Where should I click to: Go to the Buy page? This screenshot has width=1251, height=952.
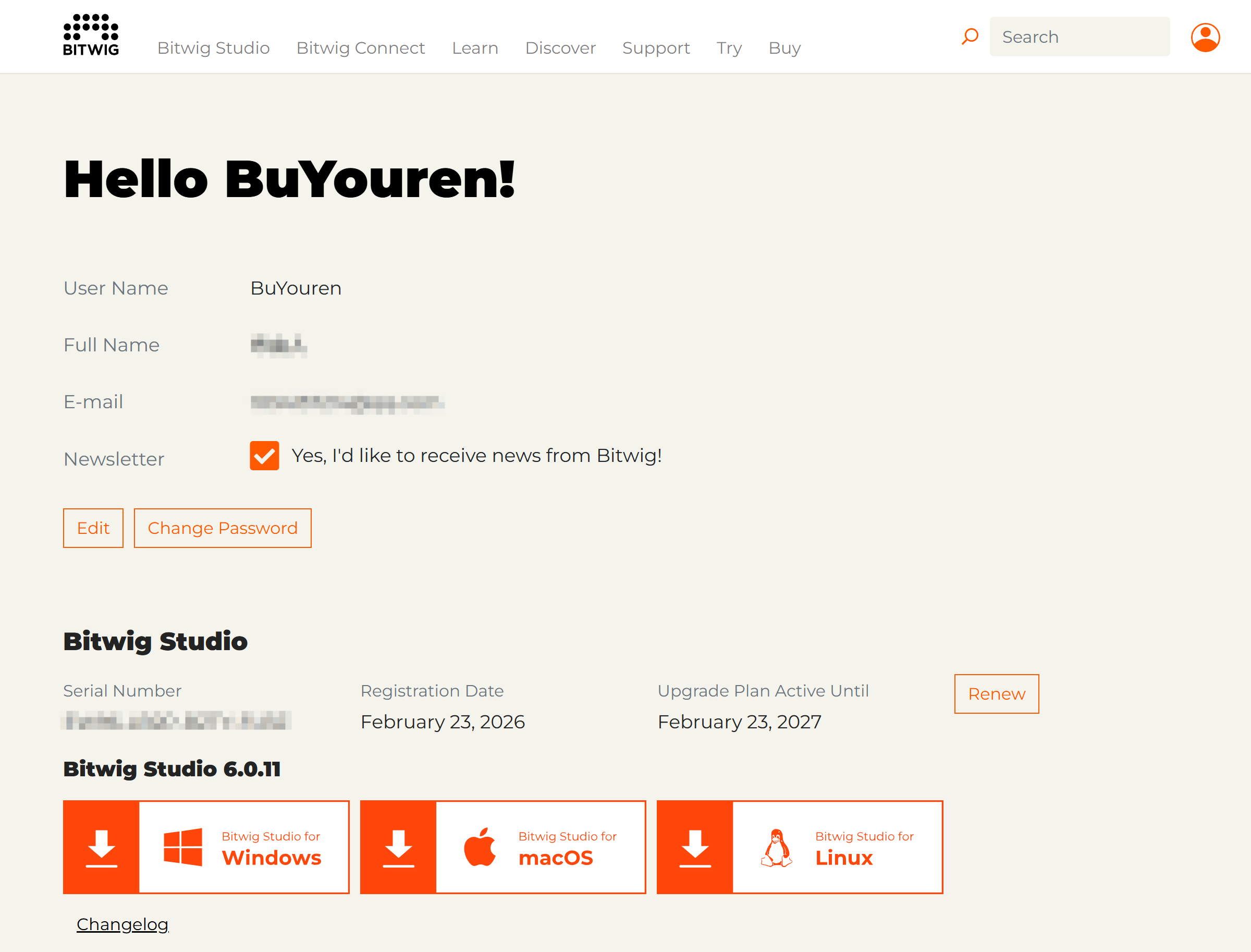pyautogui.click(x=784, y=48)
